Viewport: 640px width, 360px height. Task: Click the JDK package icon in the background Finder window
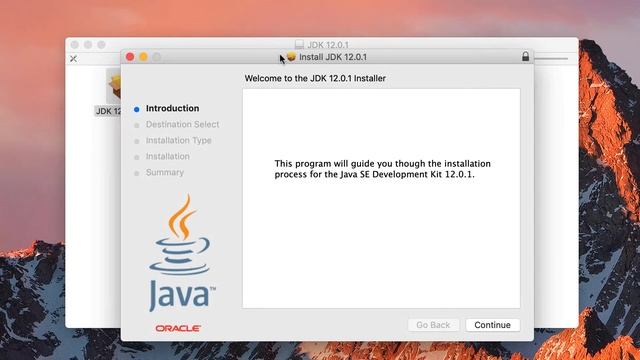113,86
